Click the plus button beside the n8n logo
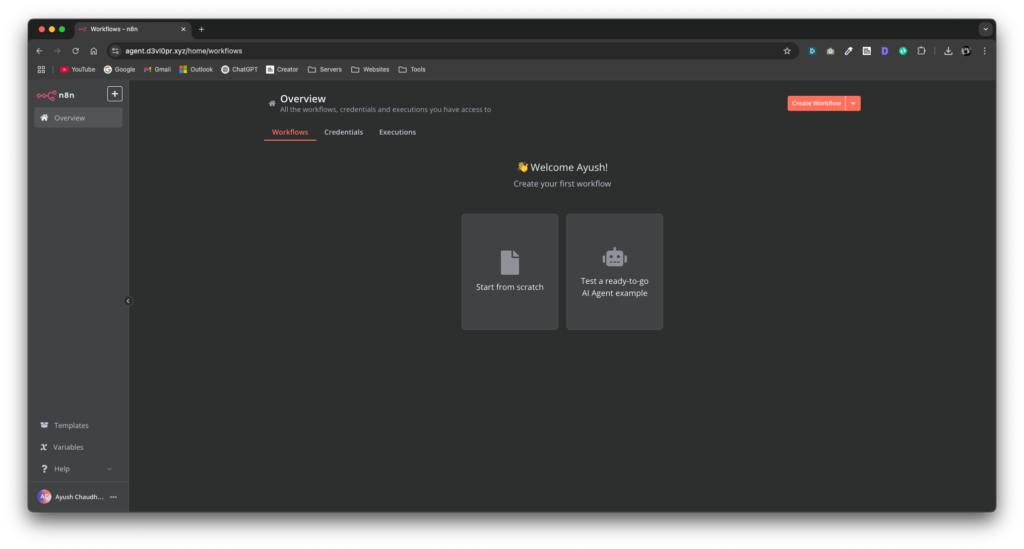Screen dimensions: 1024x549 (114, 94)
